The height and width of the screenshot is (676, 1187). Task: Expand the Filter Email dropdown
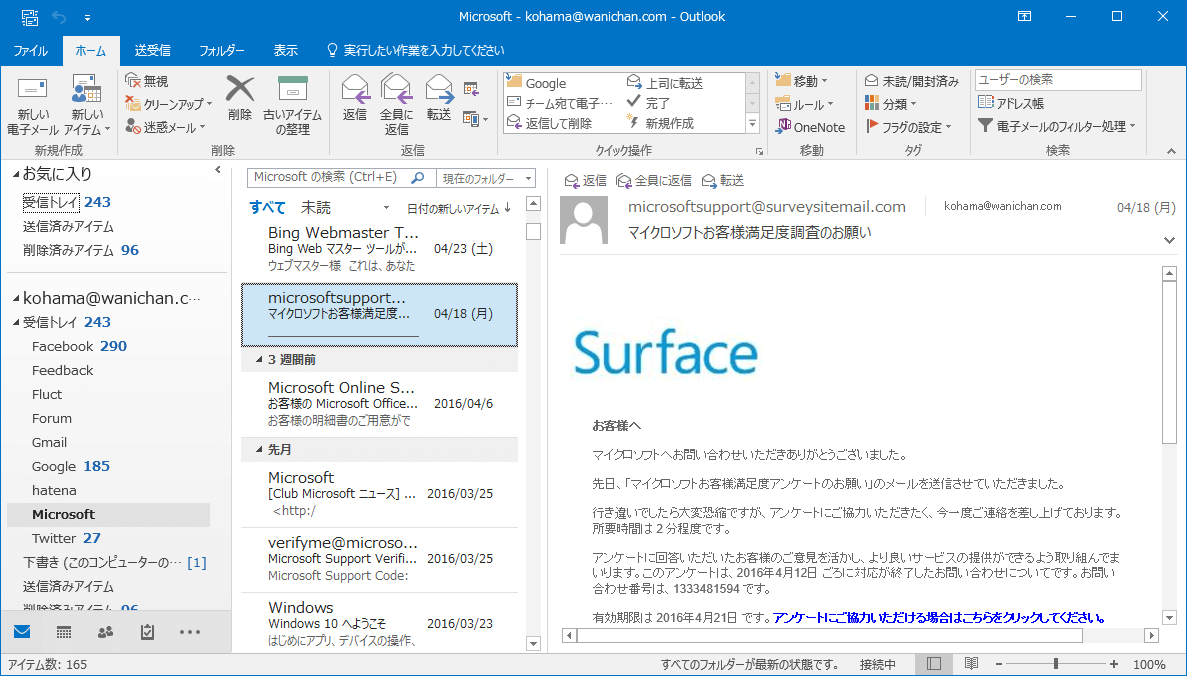click(x=1057, y=126)
